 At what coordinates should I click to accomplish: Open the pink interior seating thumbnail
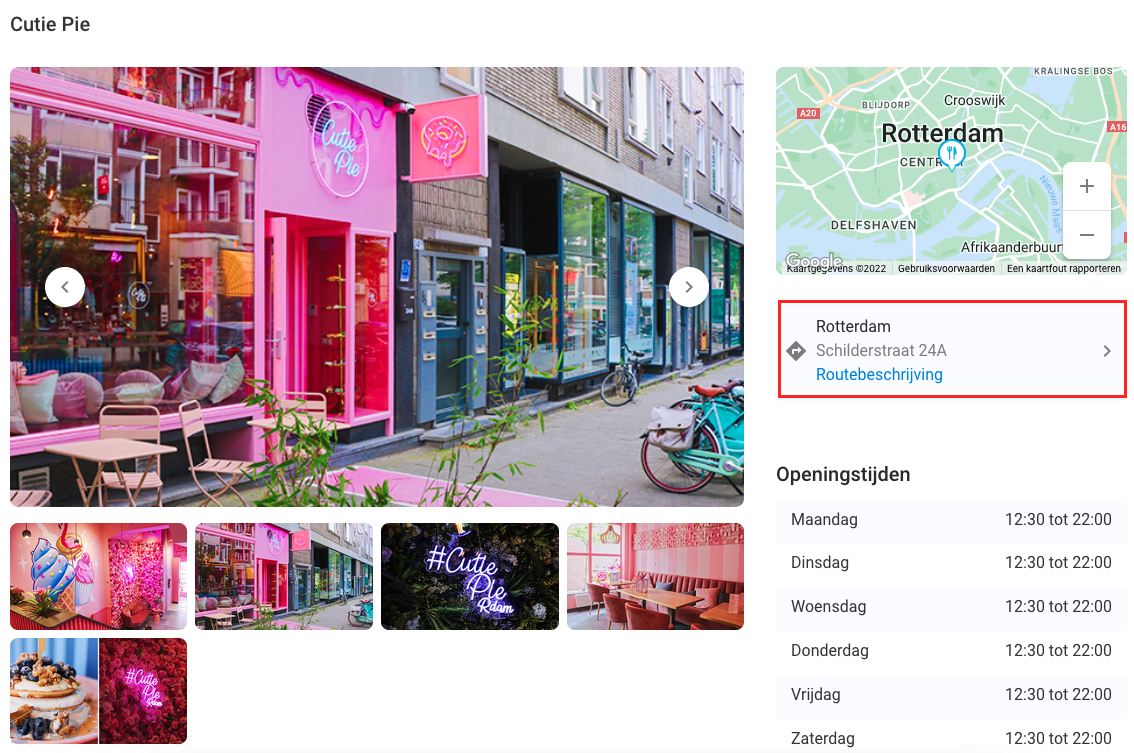[x=655, y=577]
